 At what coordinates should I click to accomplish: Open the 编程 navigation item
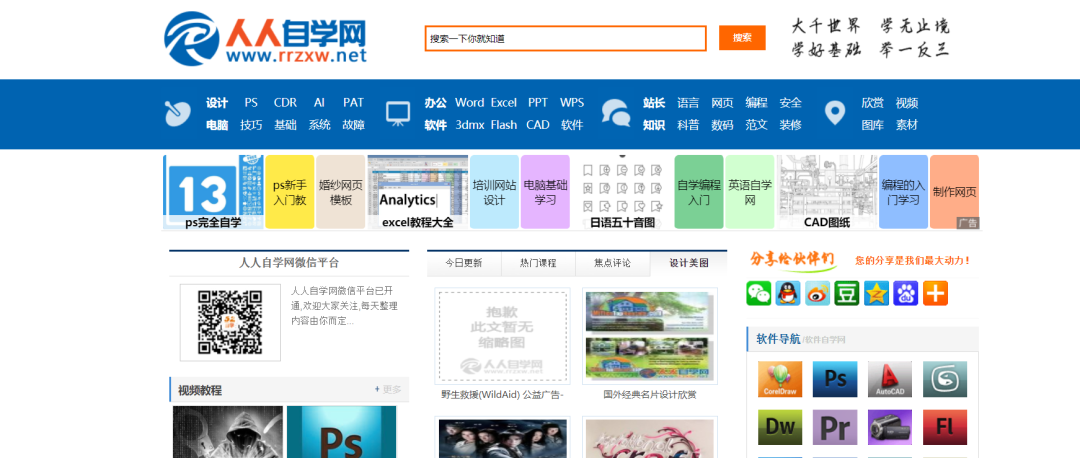(756, 103)
